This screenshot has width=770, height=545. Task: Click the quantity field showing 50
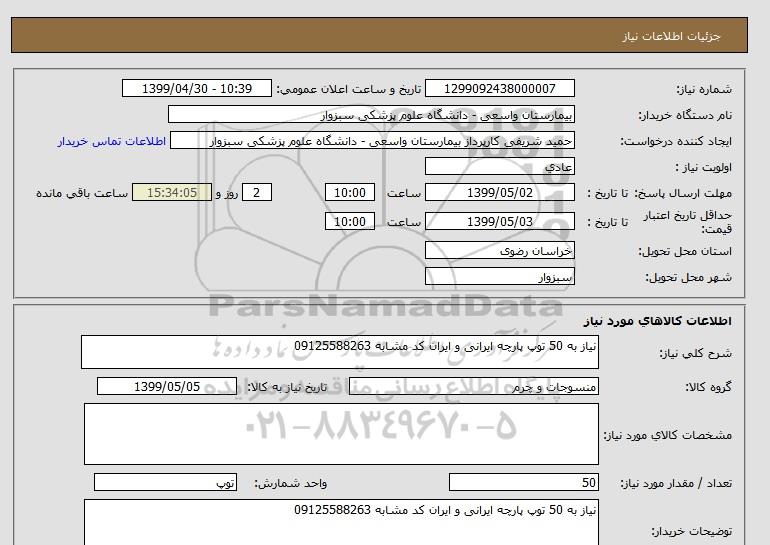(x=523, y=482)
